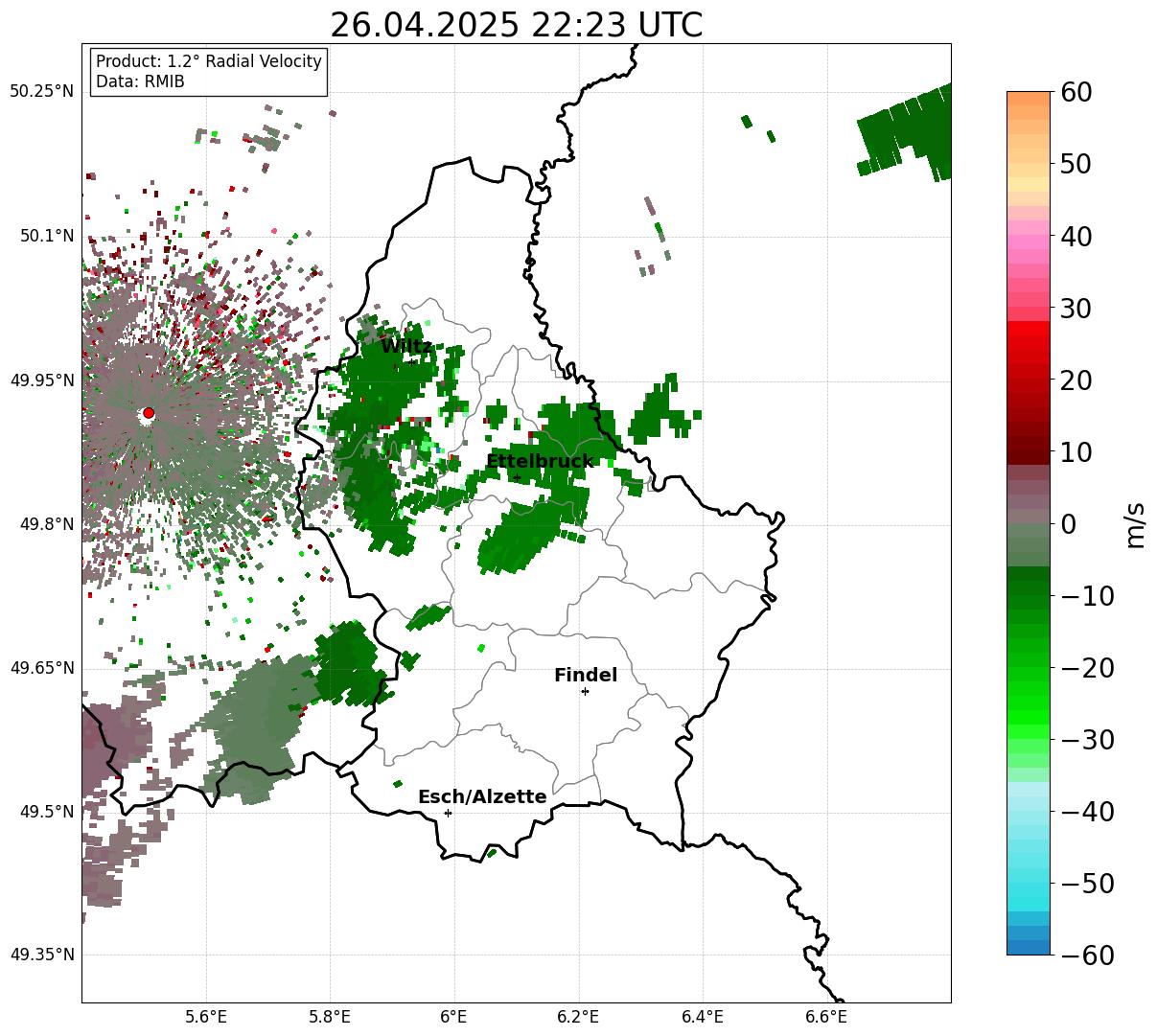
Task: Click the 6.6°E longitude label
Action: click(826, 1018)
